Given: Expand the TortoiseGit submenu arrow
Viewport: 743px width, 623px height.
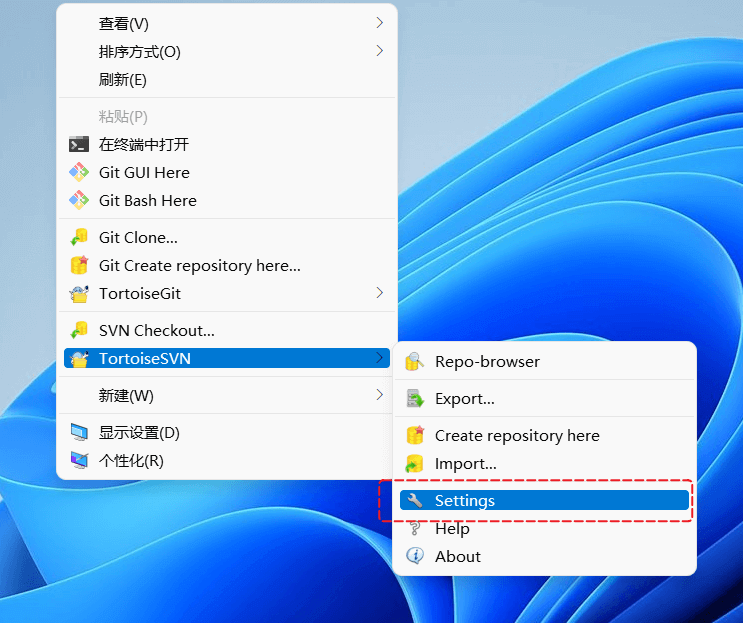Looking at the screenshot, I should [x=380, y=293].
